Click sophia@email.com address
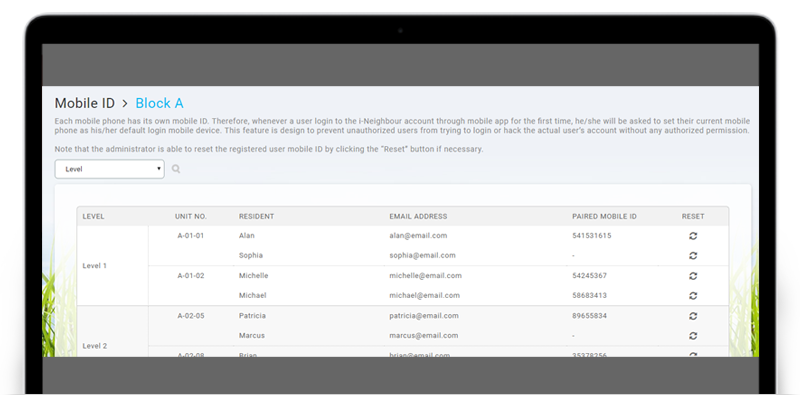This screenshot has width=800, height=395. [422, 255]
